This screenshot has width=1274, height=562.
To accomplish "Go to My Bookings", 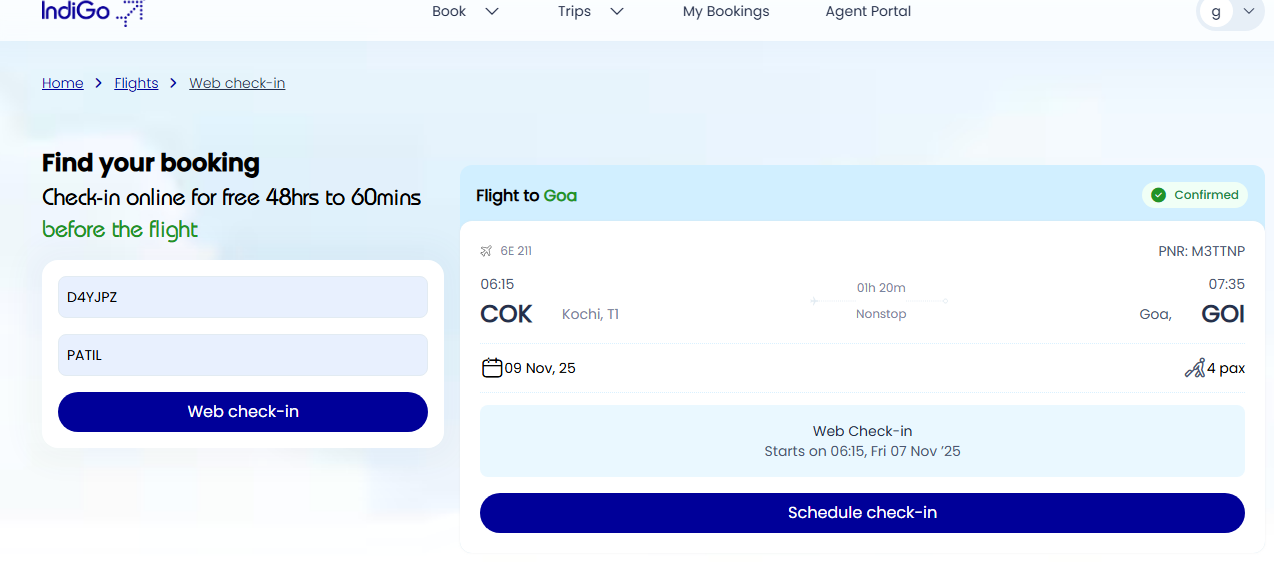I will pyautogui.click(x=726, y=12).
